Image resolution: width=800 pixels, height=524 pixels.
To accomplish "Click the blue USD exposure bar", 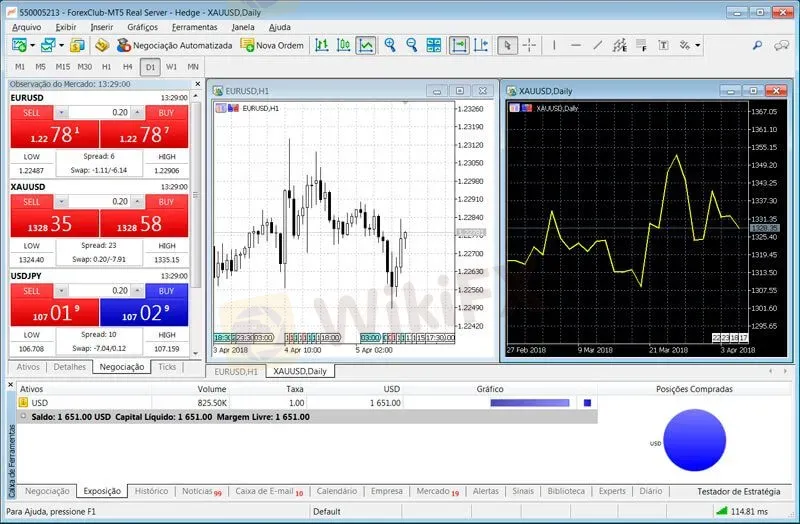I will 529,403.
